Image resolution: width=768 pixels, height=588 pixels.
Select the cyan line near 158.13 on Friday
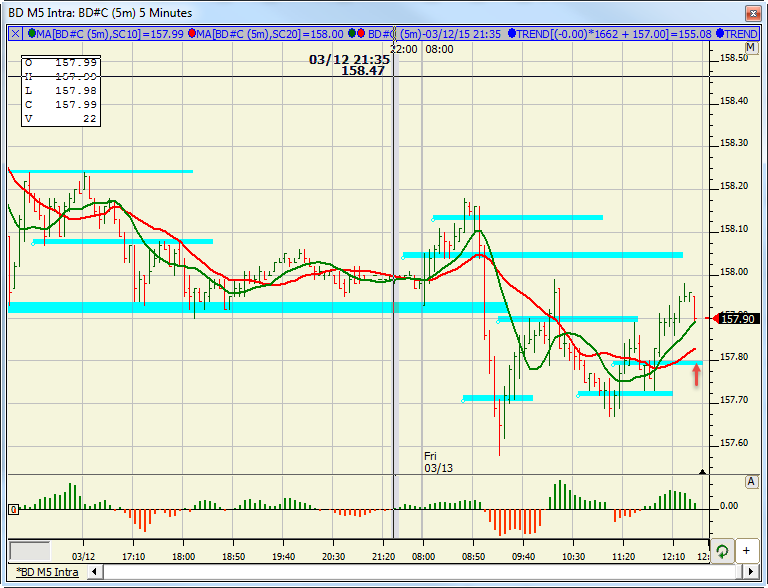tap(518, 218)
